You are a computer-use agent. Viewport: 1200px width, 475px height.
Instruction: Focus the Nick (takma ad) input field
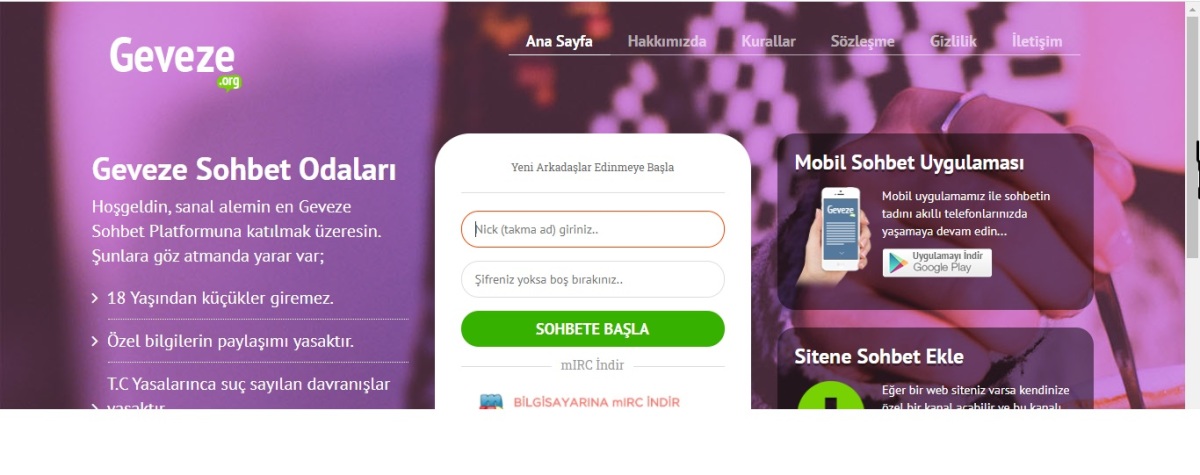[x=593, y=229]
